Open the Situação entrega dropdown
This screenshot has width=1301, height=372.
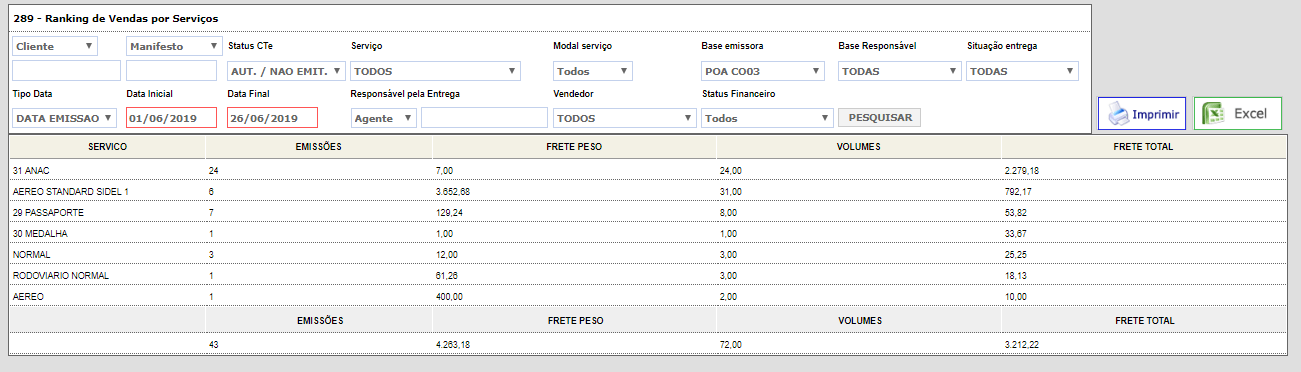point(1023,71)
